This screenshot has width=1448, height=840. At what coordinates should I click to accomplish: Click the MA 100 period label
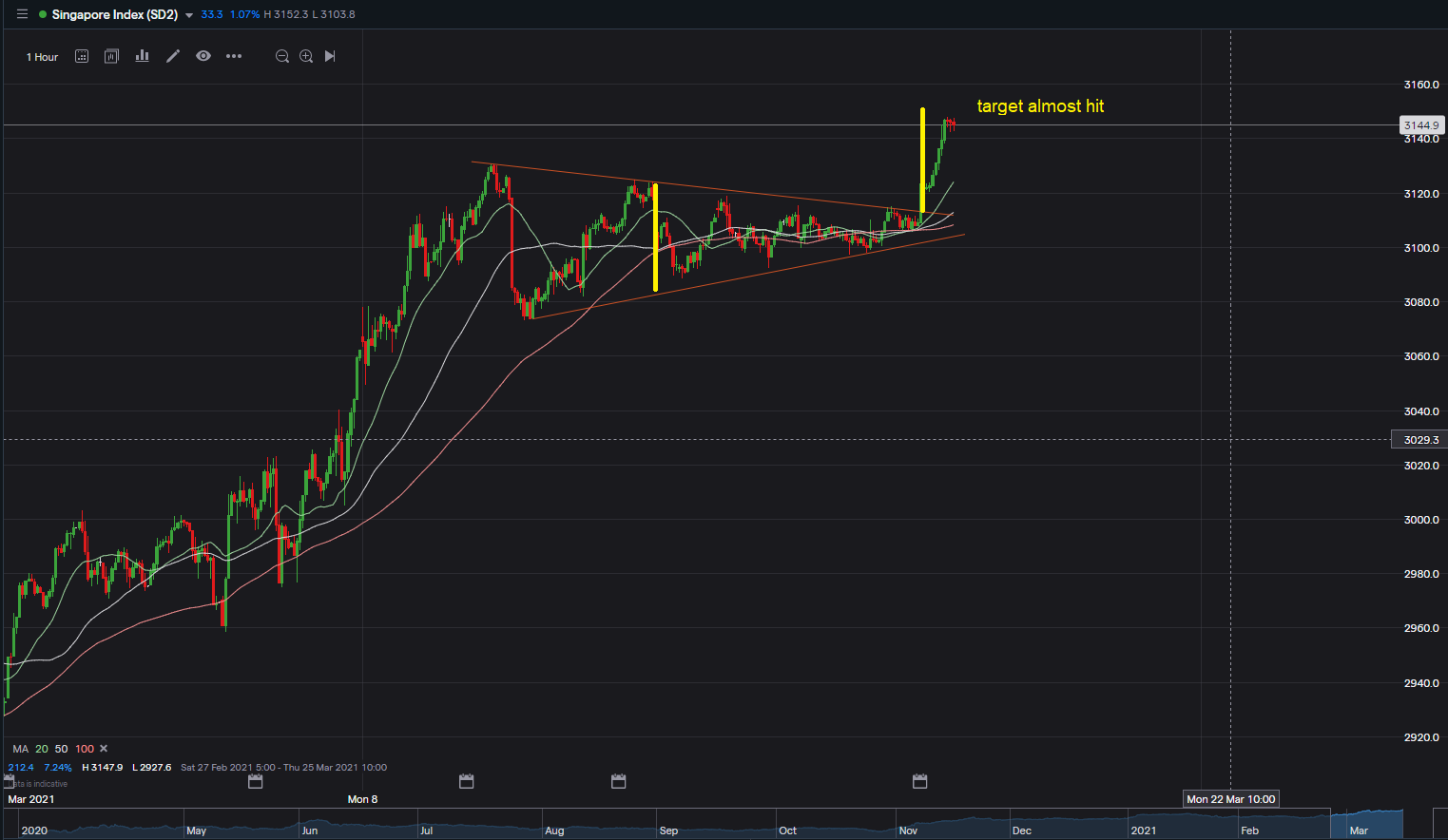coord(85,749)
